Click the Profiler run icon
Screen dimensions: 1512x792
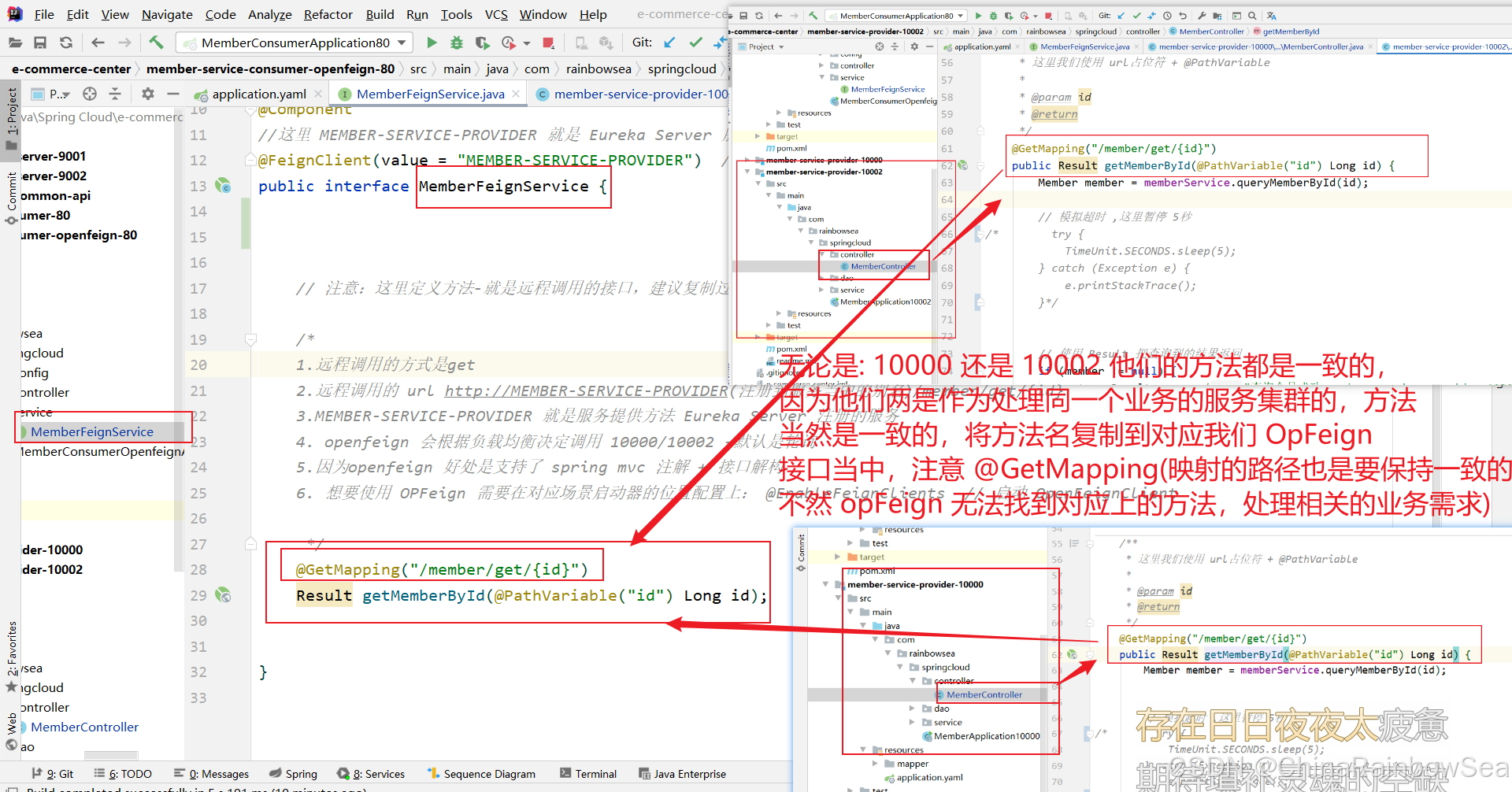click(509, 43)
